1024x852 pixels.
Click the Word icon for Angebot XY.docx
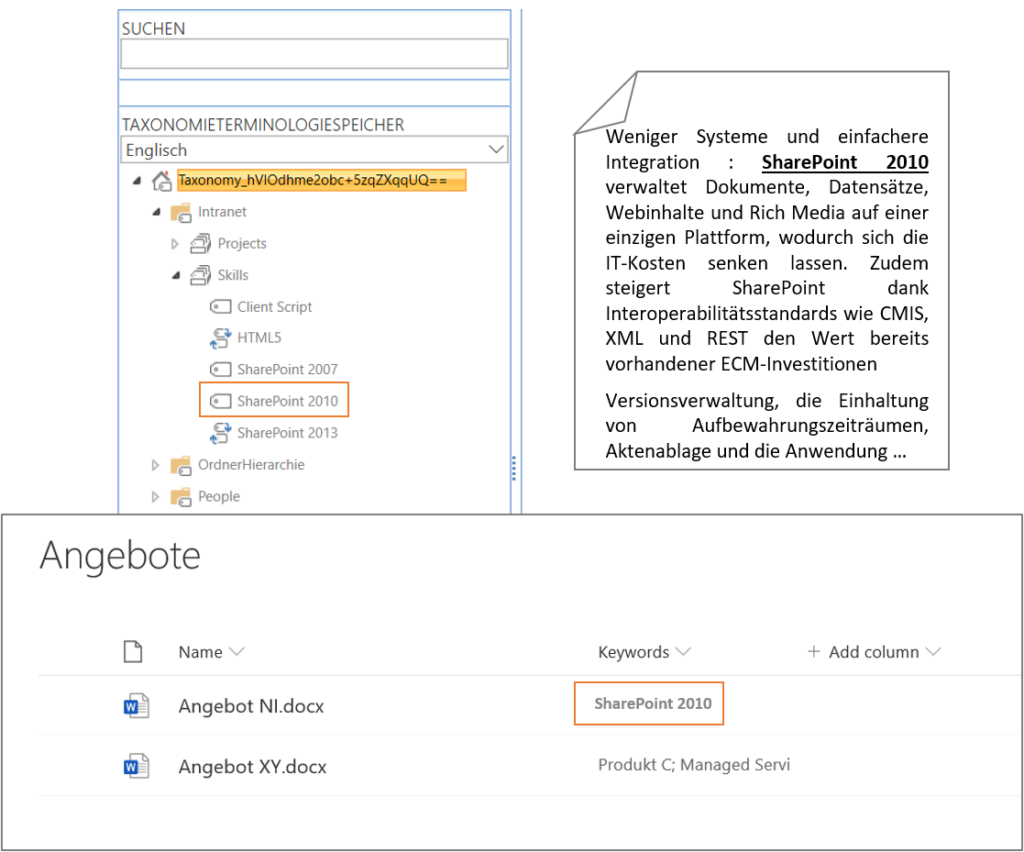pos(136,766)
